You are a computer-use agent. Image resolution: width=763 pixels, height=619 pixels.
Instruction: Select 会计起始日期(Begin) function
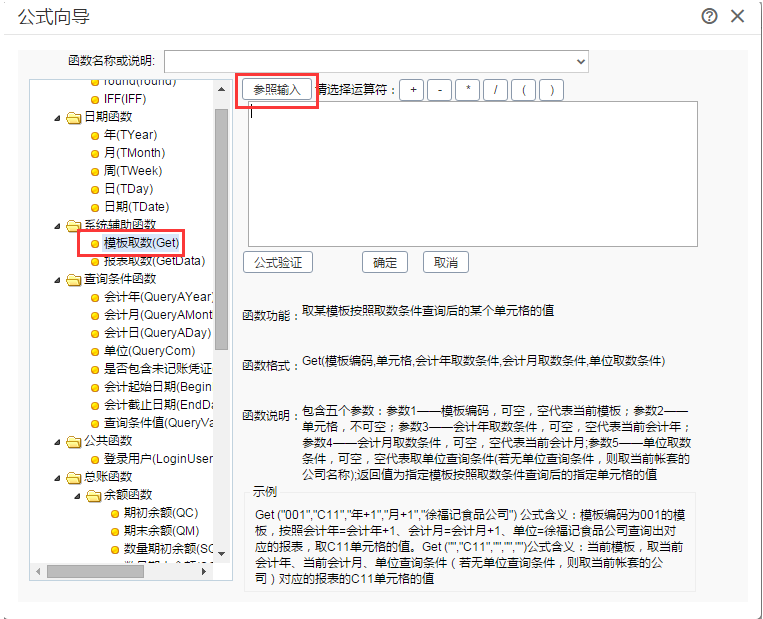point(159,387)
